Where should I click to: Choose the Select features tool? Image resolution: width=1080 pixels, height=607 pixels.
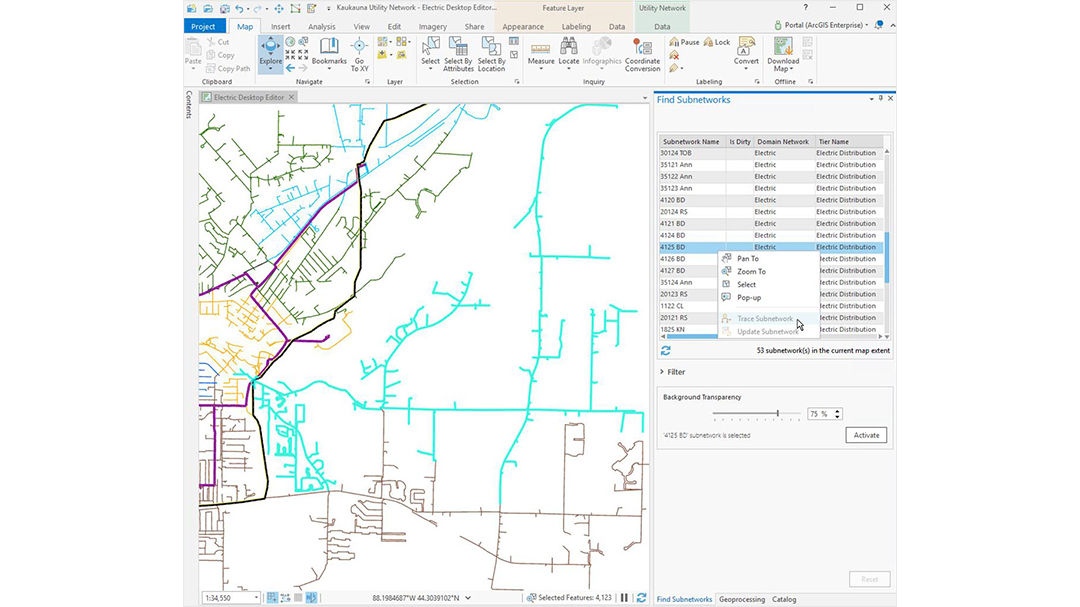coord(430,53)
